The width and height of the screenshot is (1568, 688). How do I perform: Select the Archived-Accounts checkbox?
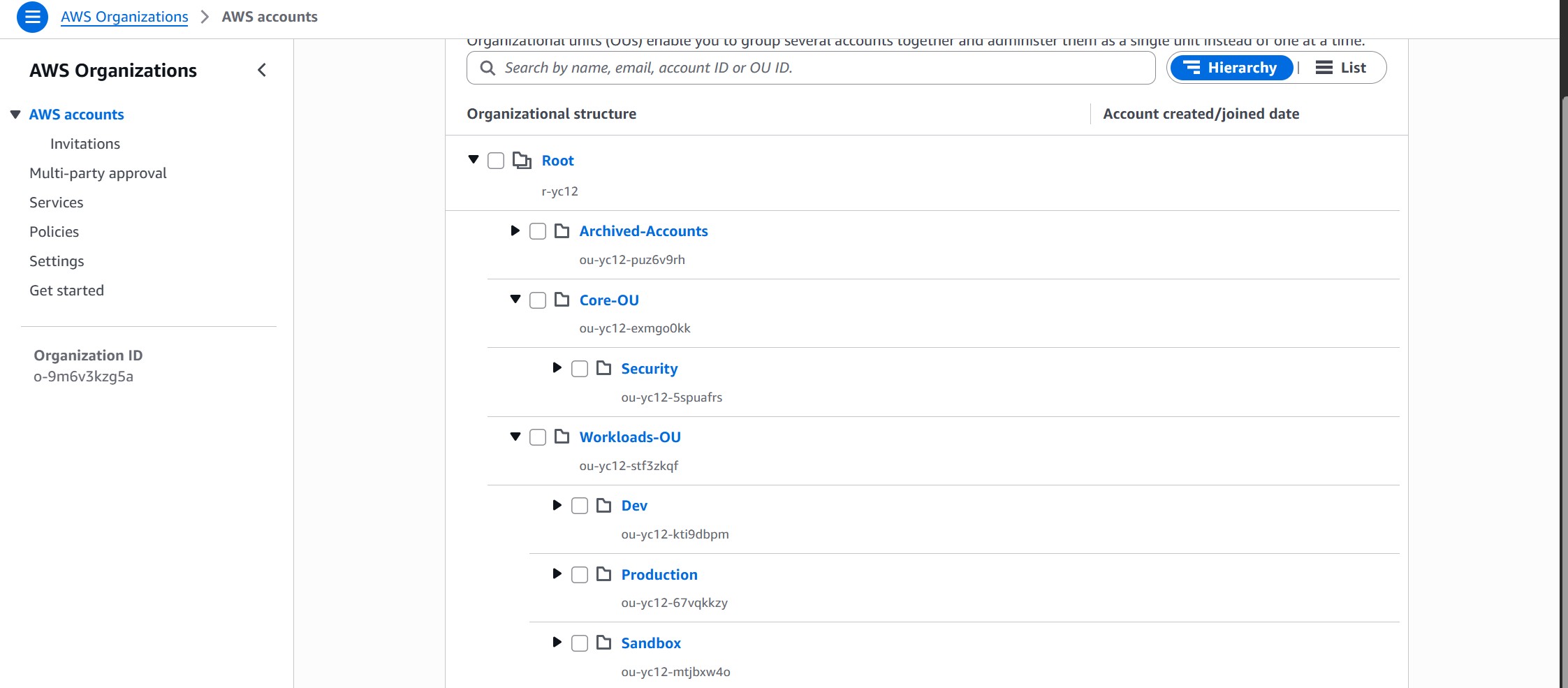pyautogui.click(x=538, y=231)
